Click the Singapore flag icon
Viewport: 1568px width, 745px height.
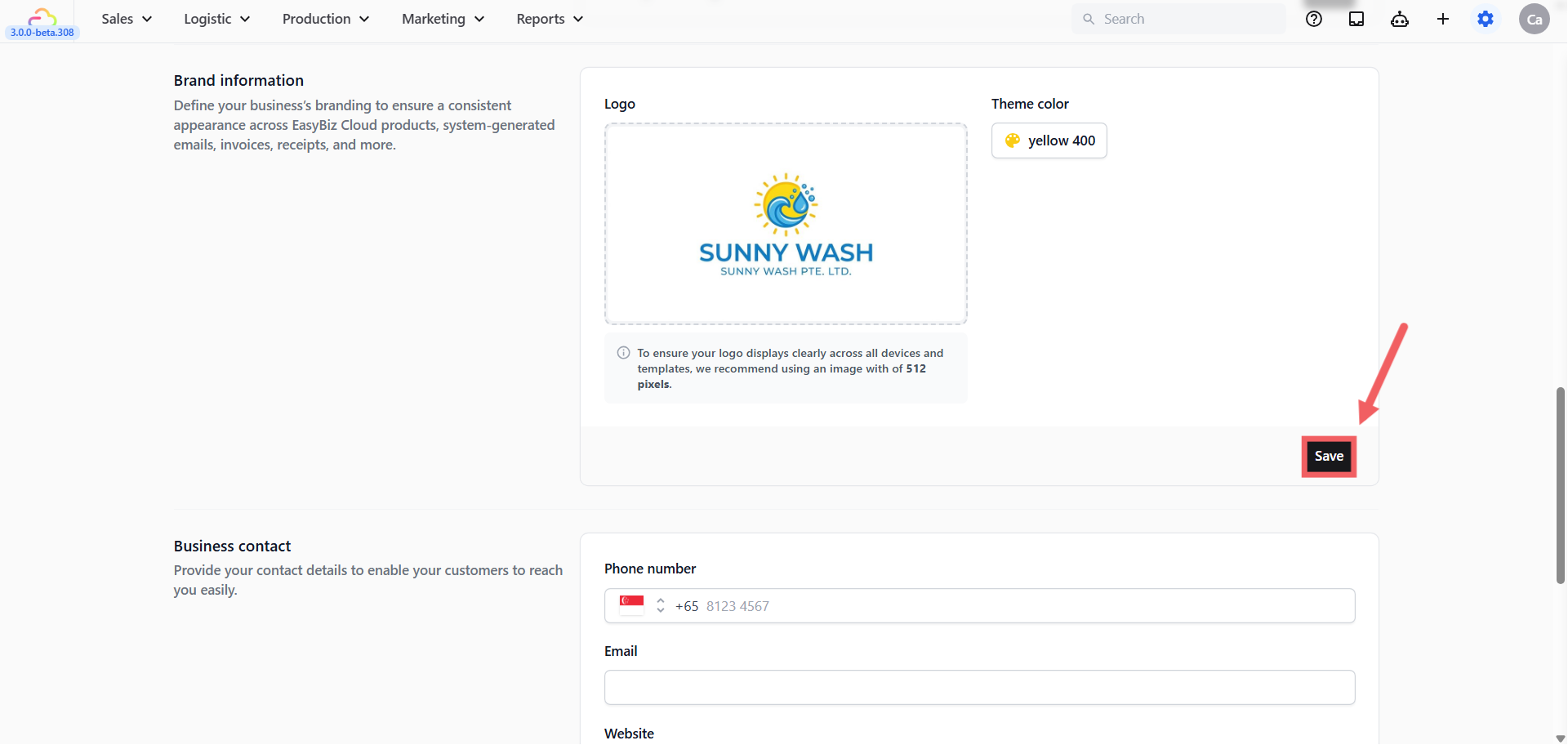pos(631,604)
